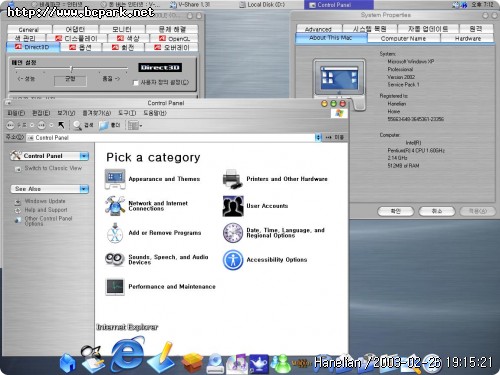The width and height of the screenshot is (500, 375).
Task: Click 확인 button in System Properties
Action: coord(396,211)
